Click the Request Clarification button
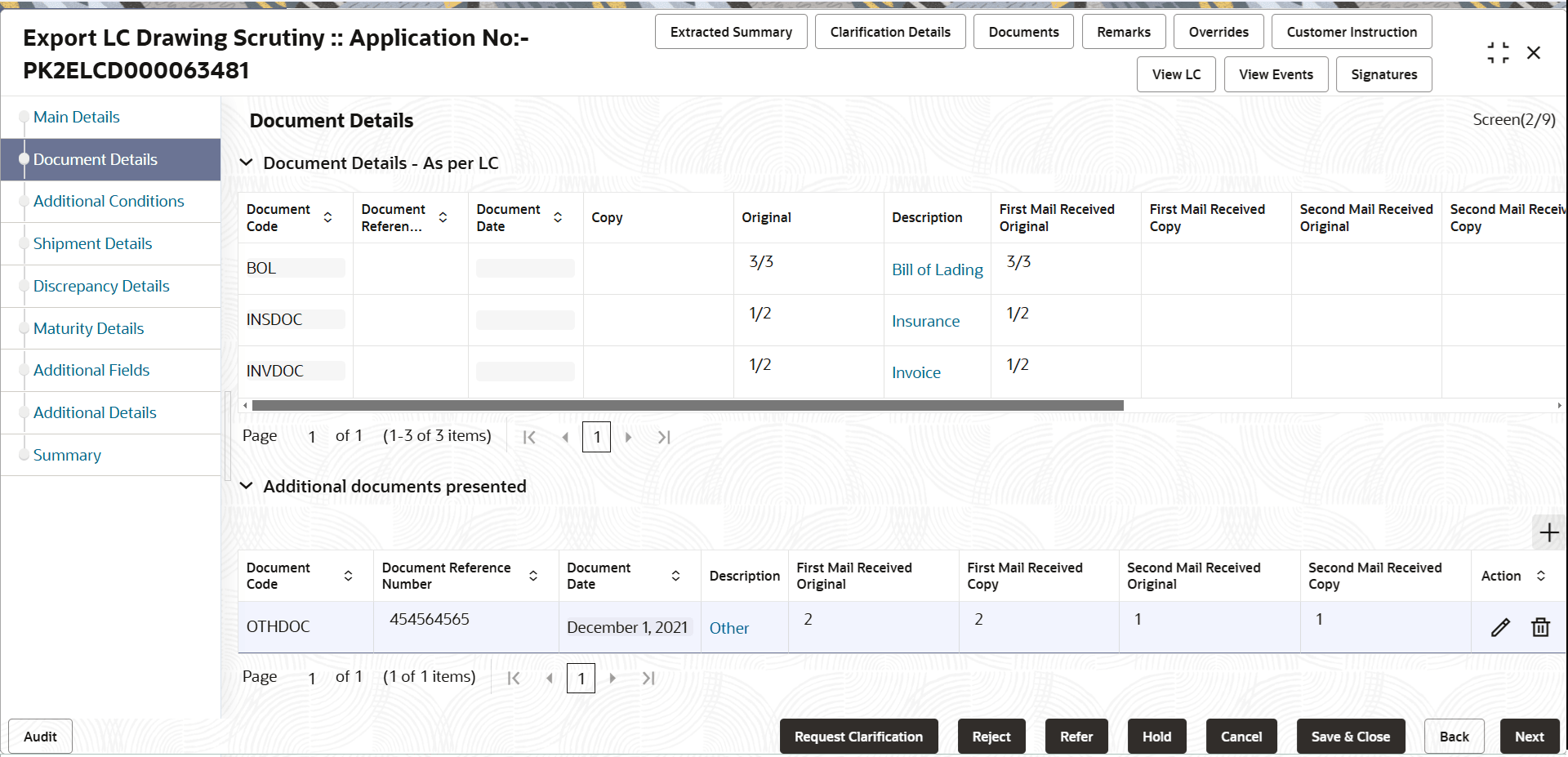1568x757 pixels. point(858,737)
